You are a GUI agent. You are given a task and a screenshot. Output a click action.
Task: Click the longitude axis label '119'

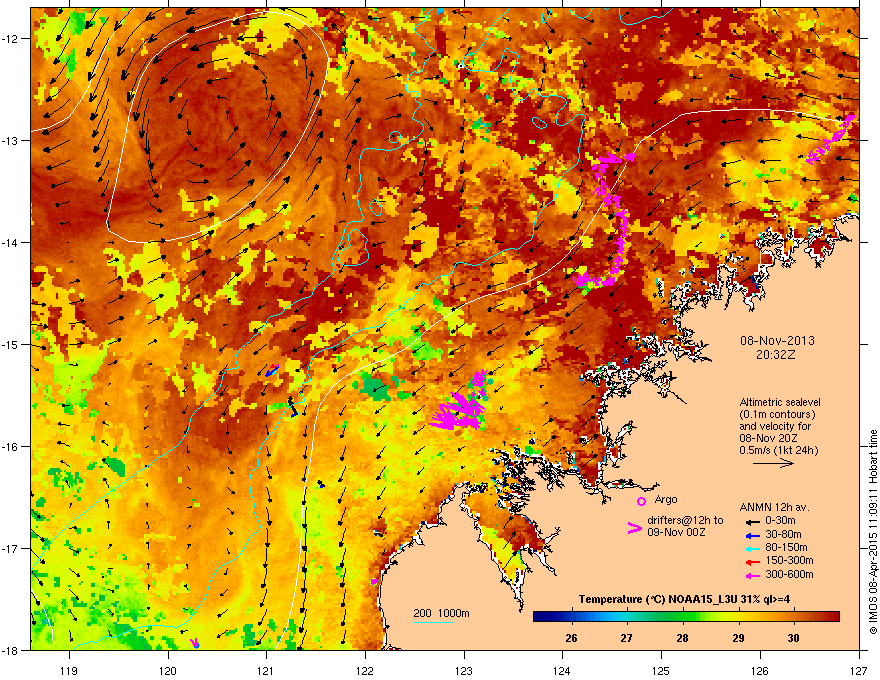(x=69, y=670)
